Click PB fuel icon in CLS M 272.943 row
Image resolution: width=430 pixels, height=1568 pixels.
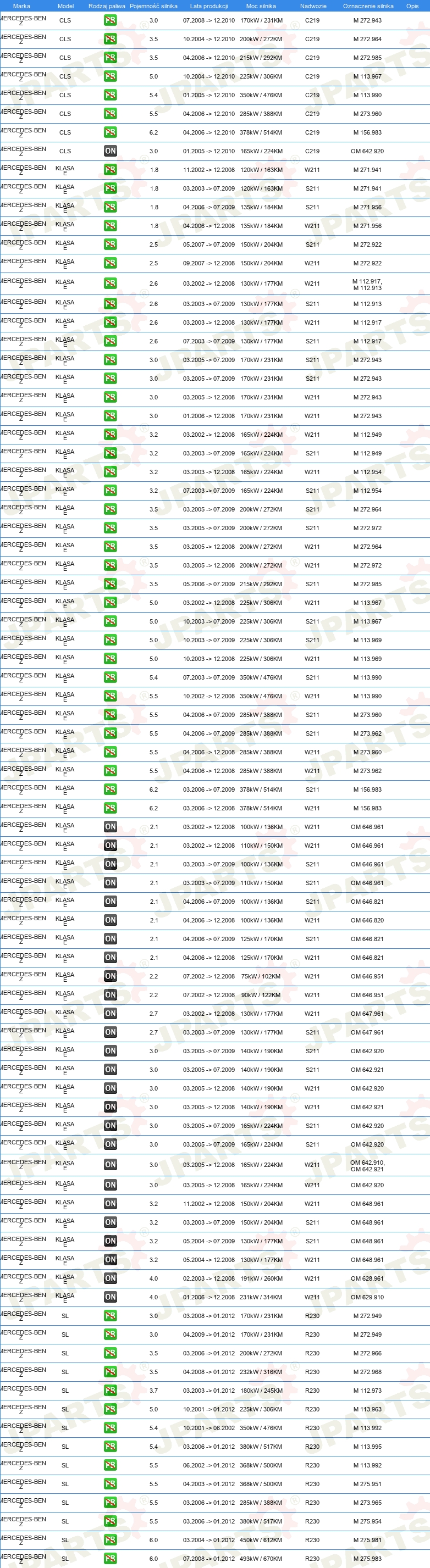pos(110,20)
